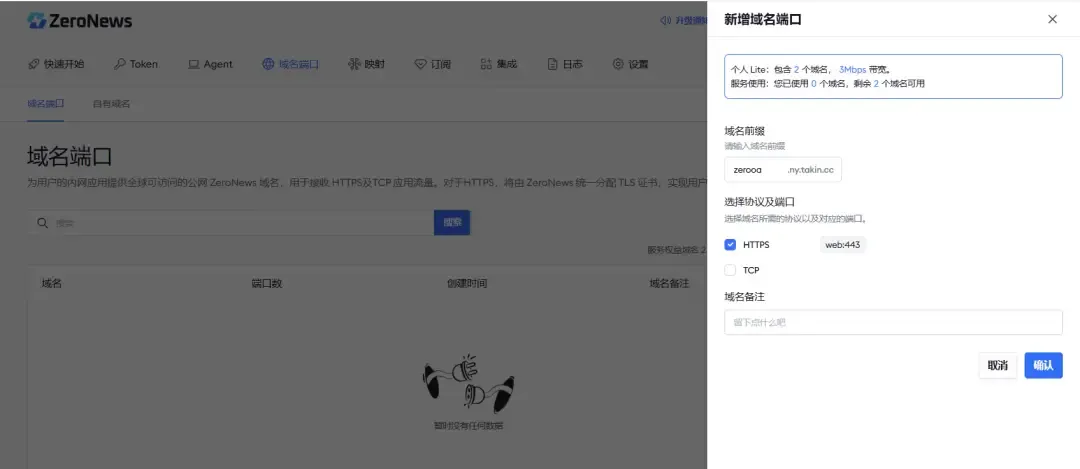Click the icon beside 映射
Viewport: 1080px width, 469px height.
coord(354,64)
